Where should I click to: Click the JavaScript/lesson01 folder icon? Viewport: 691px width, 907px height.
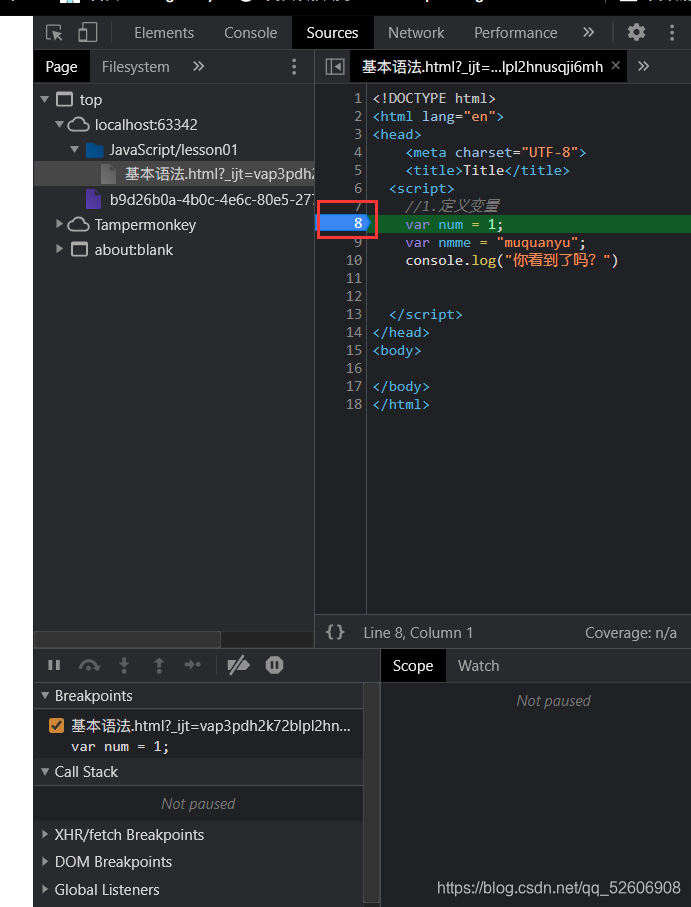pos(94,150)
